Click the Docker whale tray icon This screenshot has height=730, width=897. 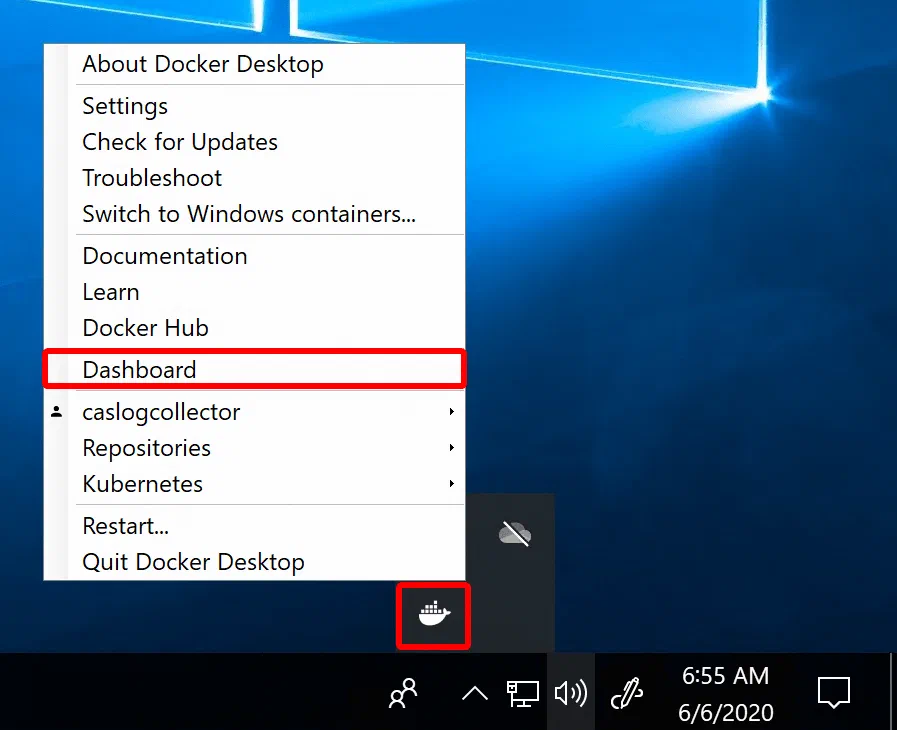point(434,614)
